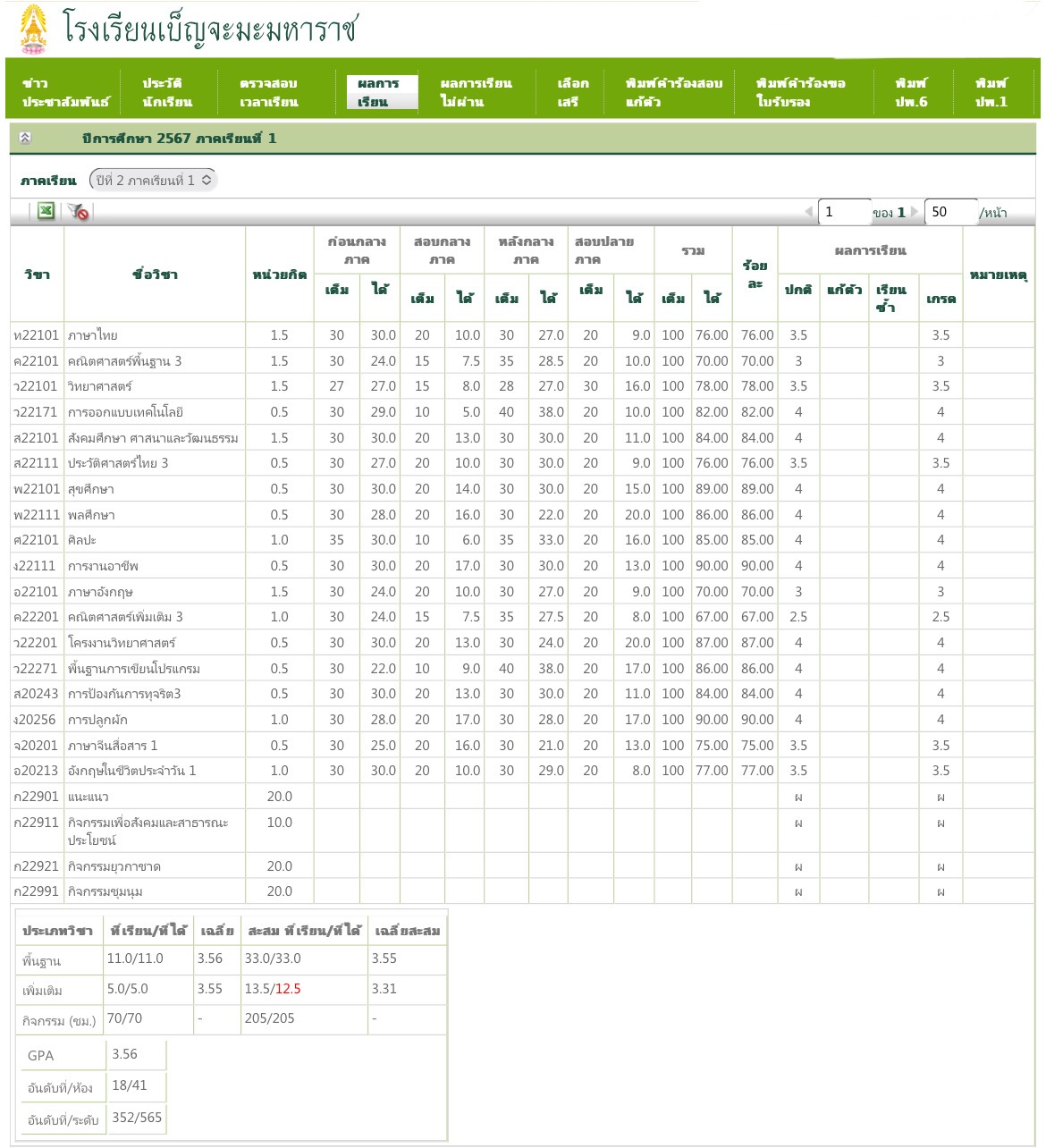Screen dimensions: 1046x1148
Task: Select the แนะแนว activity row
Action: coord(522,797)
